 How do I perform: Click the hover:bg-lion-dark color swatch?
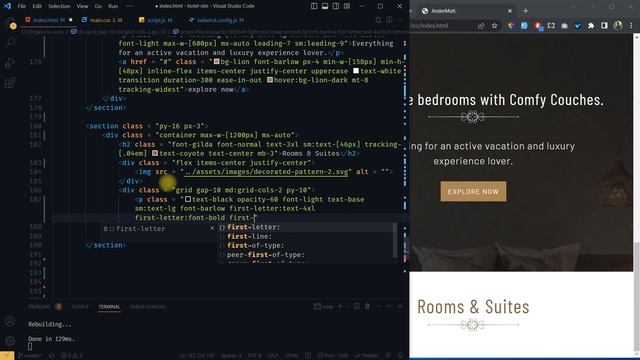click(270, 80)
